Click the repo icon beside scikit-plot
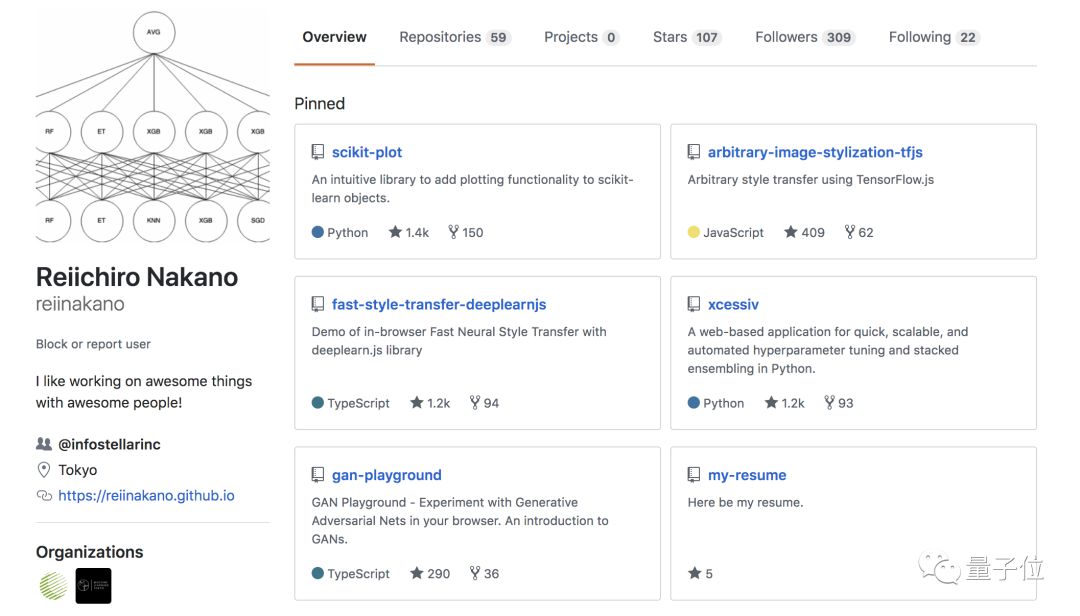The width and height of the screenshot is (1080, 616). [x=318, y=152]
